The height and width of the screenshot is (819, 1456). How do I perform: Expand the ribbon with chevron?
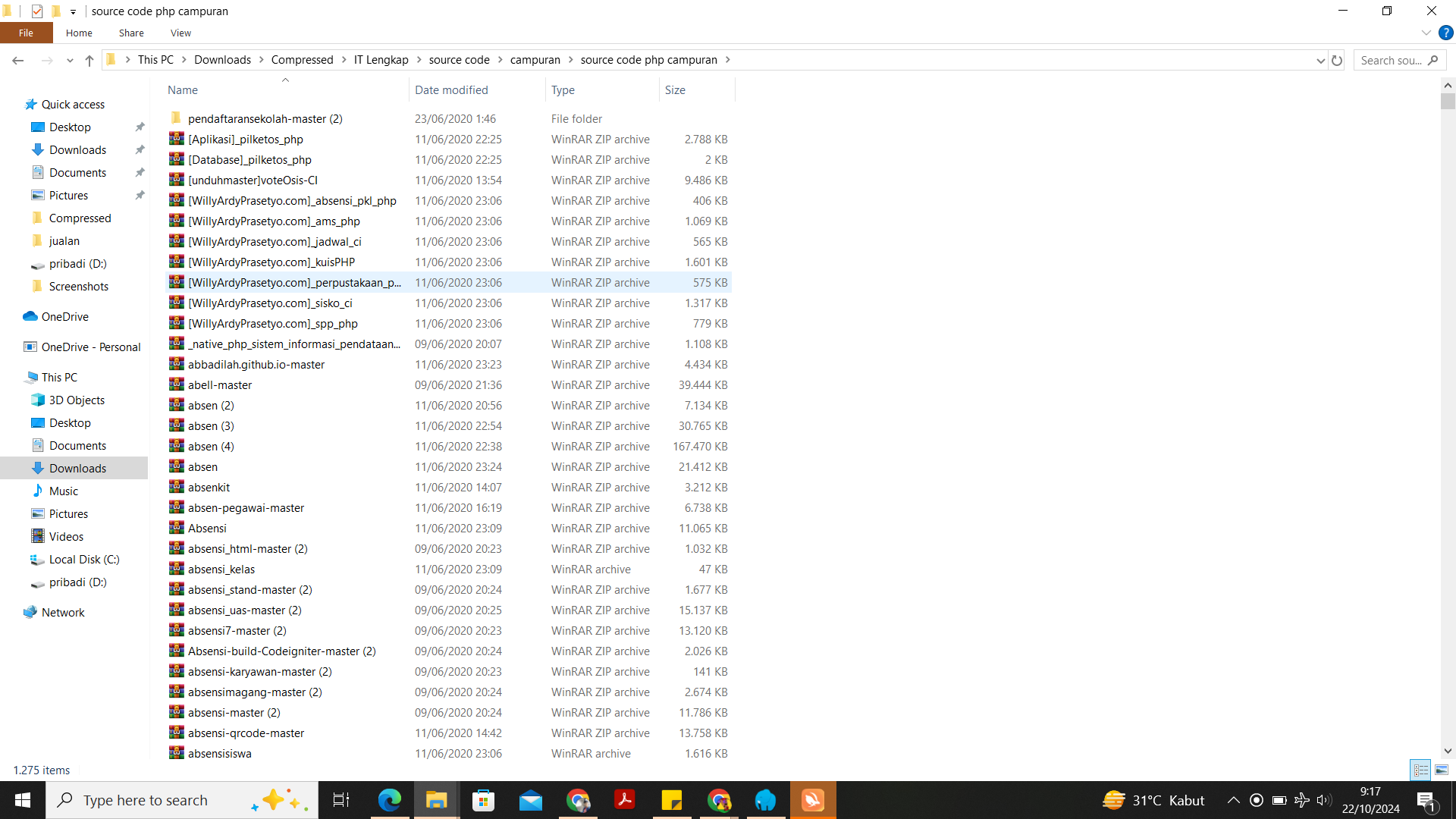tap(1426, 33)
